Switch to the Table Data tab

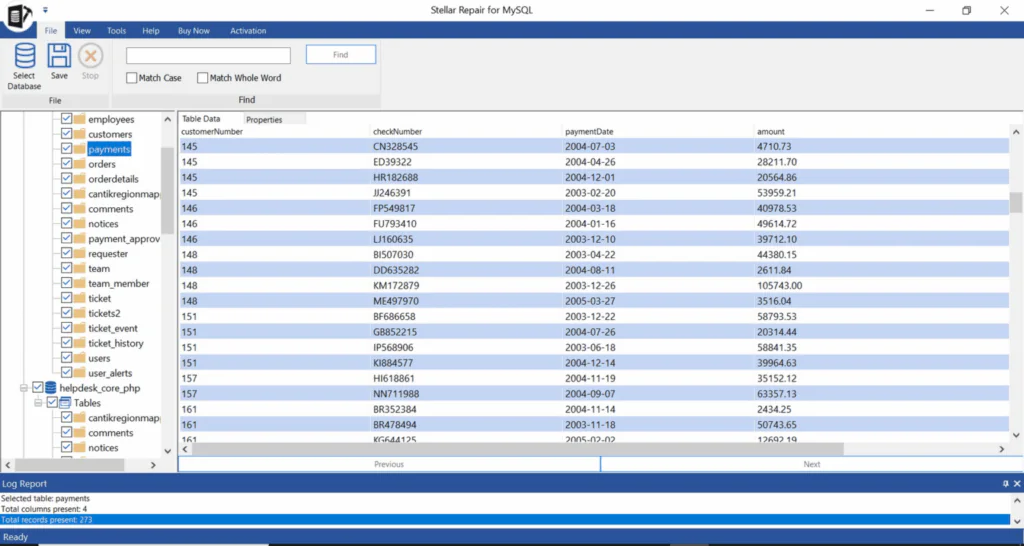tap(201, 119)
